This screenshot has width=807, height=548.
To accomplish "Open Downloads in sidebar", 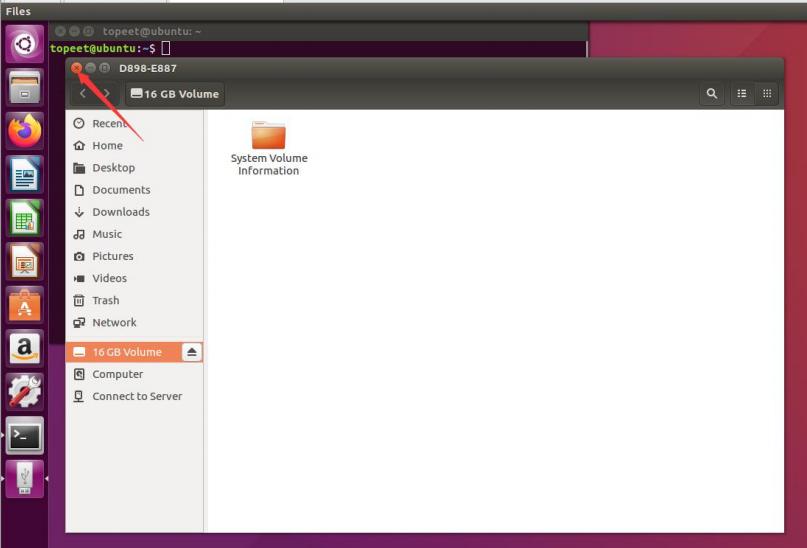I will coord(134,212).
